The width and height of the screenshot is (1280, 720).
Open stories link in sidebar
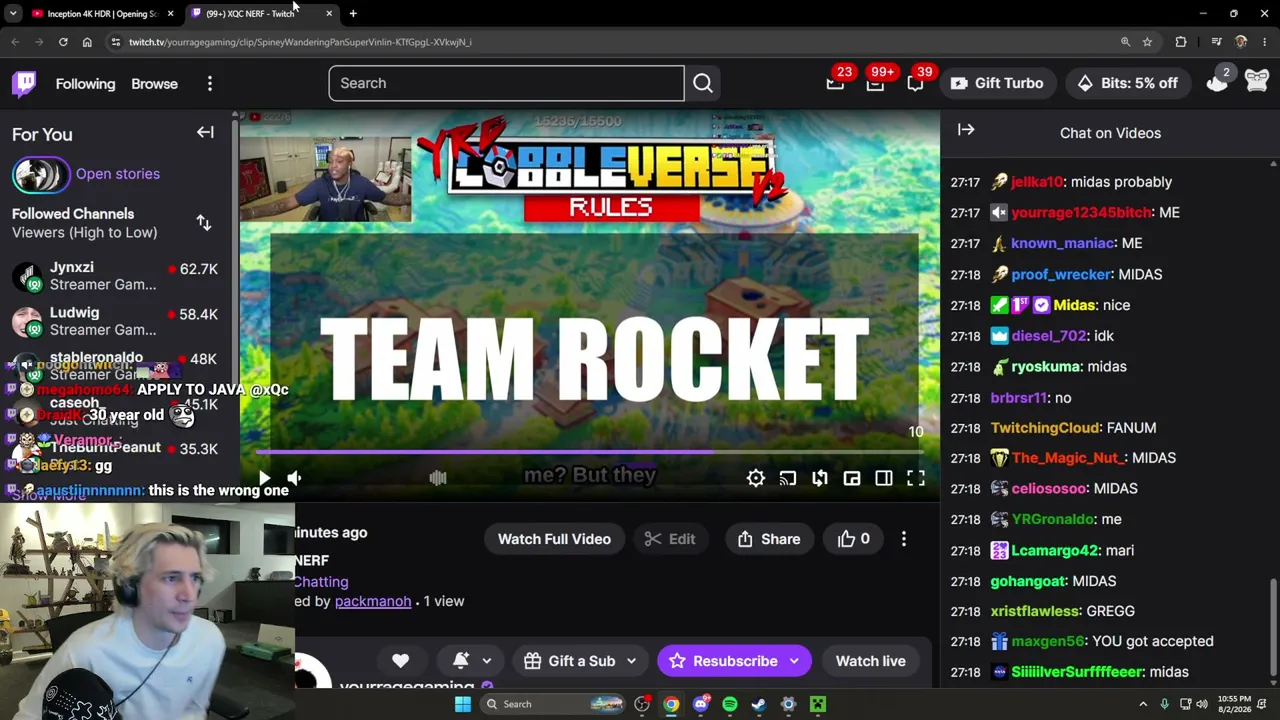tap(117, 174)
